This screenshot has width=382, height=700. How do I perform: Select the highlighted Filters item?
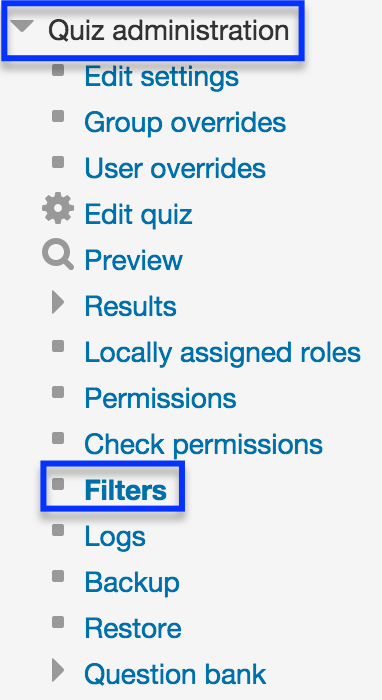pos(125,490)
